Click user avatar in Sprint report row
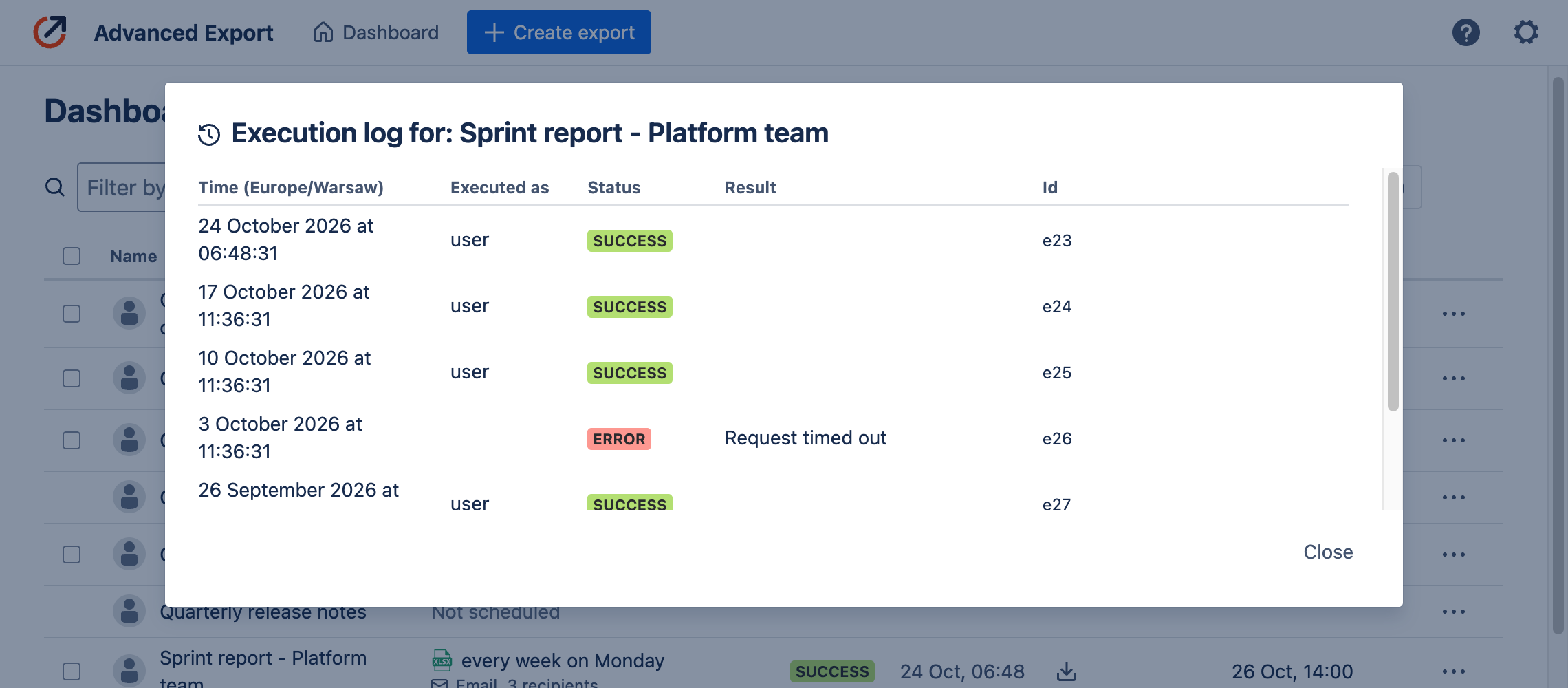 [129, 670]
